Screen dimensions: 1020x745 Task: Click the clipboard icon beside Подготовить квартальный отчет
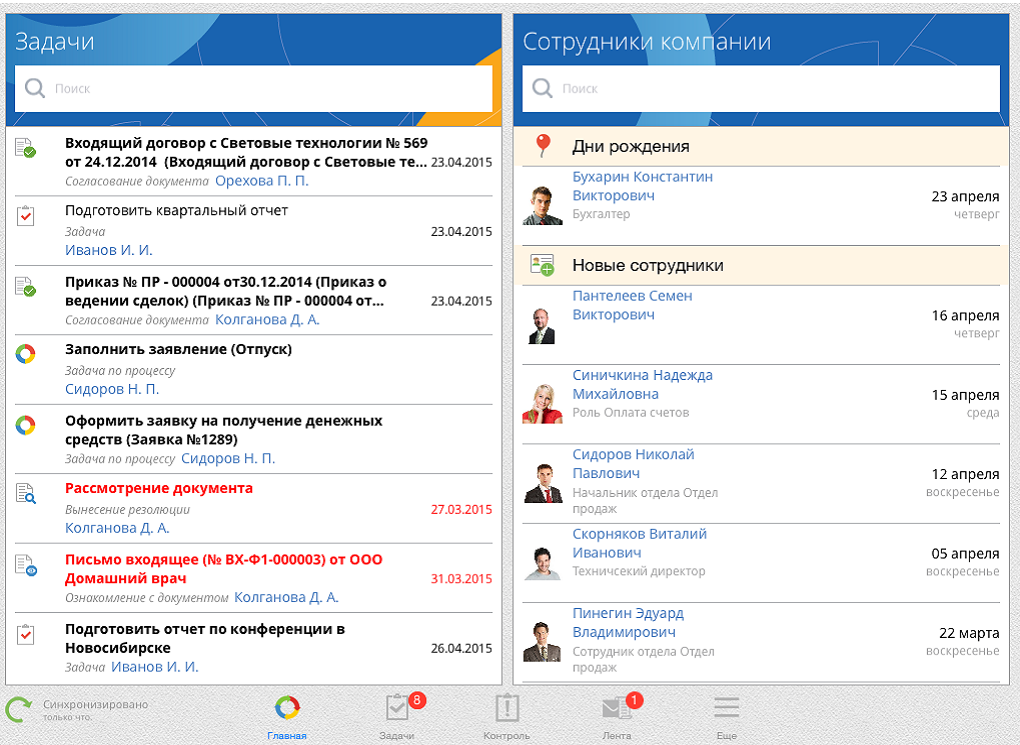click(x=25, y=215)
